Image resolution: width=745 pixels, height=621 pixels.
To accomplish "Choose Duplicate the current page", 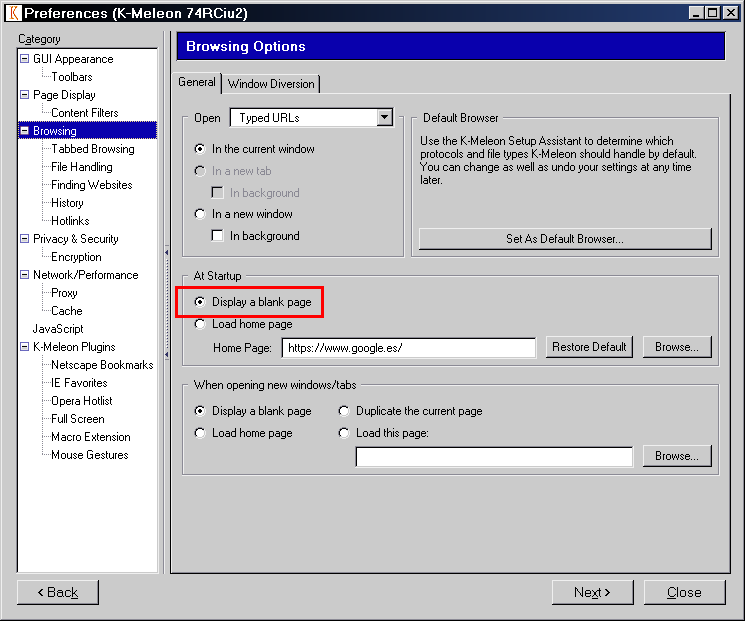I will [411, 411].
